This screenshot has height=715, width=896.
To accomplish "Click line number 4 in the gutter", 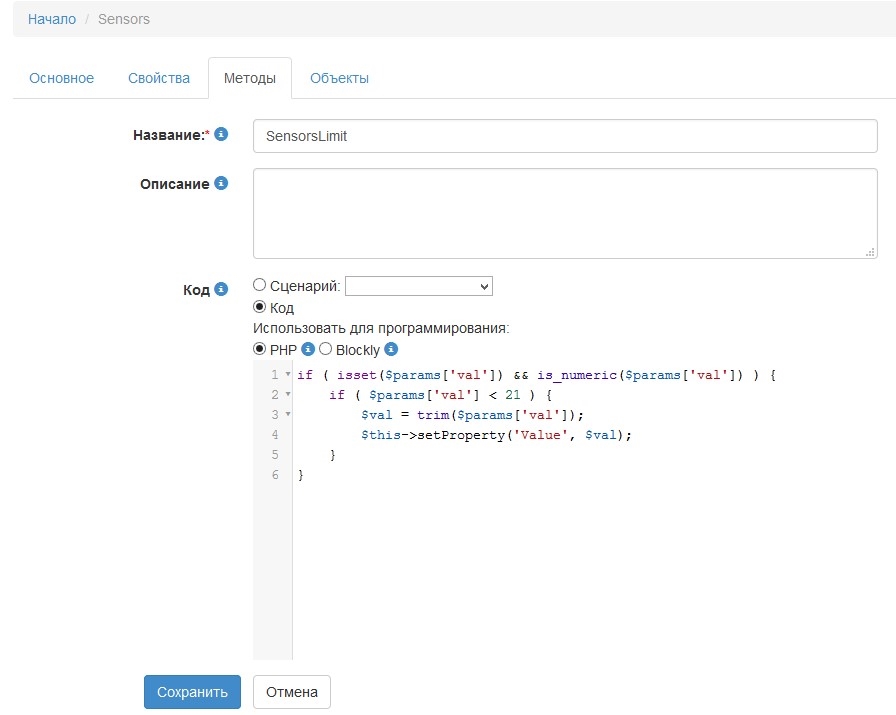I will (x=275, y=435).
